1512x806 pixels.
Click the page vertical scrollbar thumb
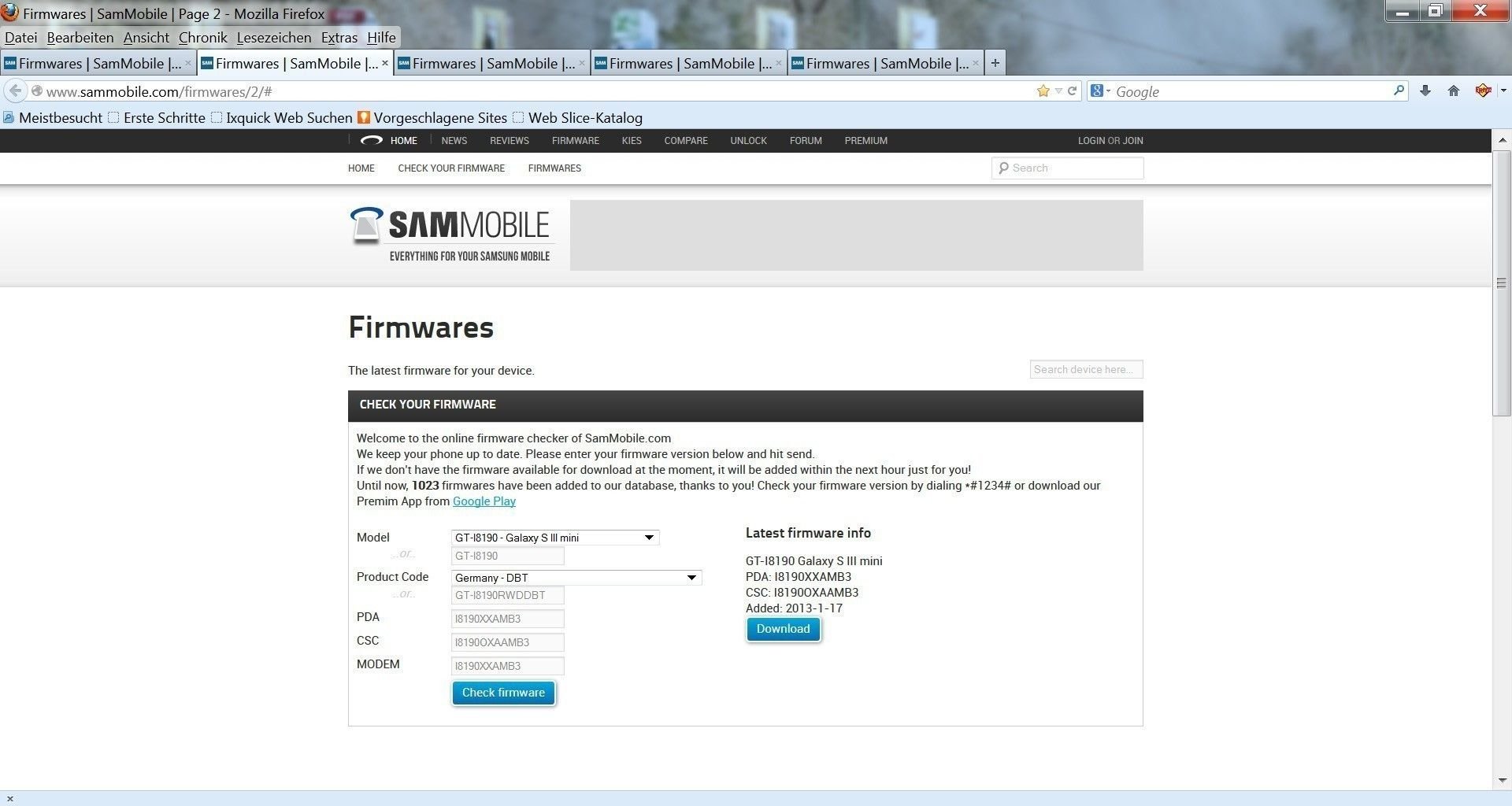point(1502,283)
